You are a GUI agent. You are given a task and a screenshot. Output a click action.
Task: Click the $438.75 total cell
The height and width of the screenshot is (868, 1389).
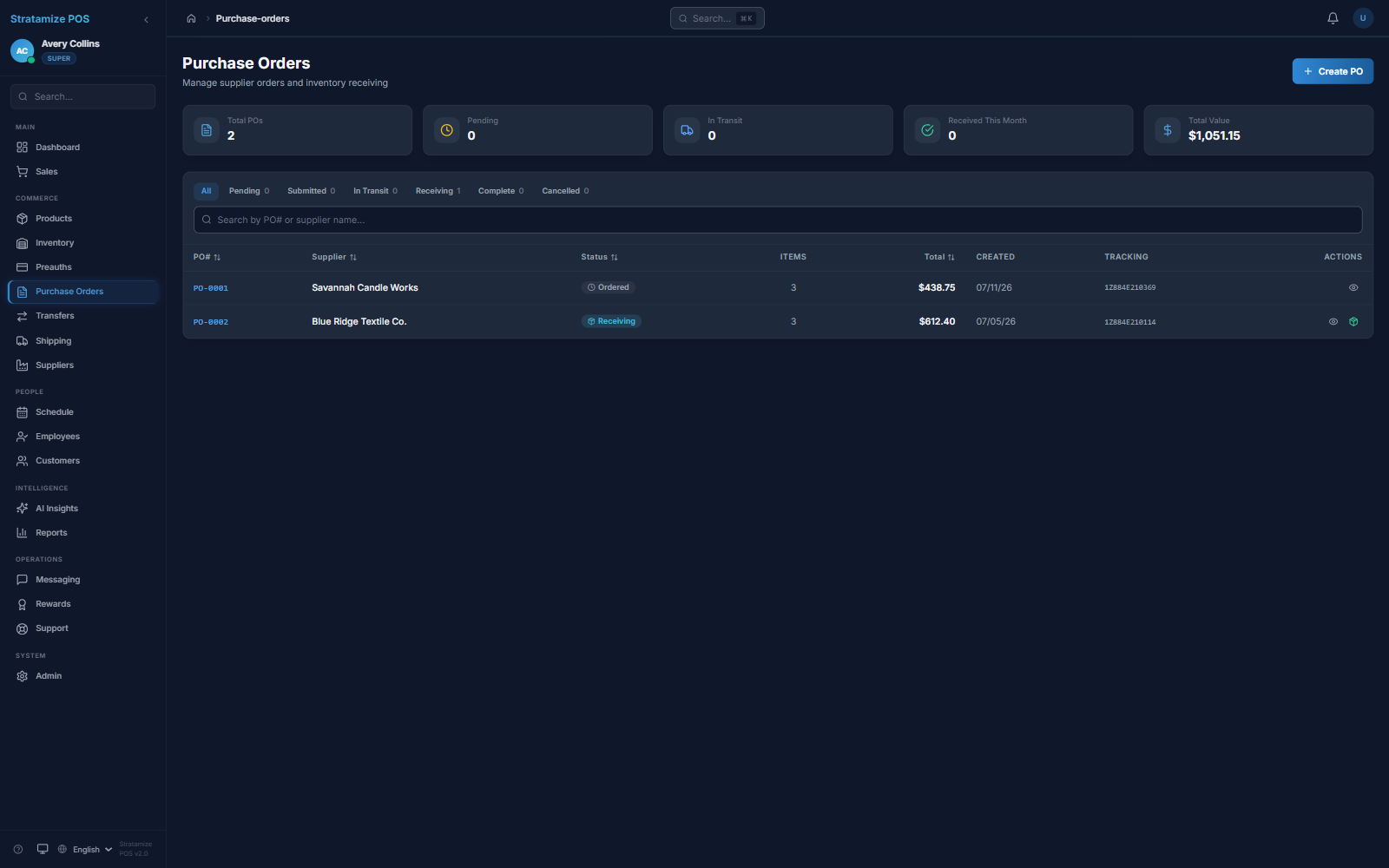click(x=937, y=287)
